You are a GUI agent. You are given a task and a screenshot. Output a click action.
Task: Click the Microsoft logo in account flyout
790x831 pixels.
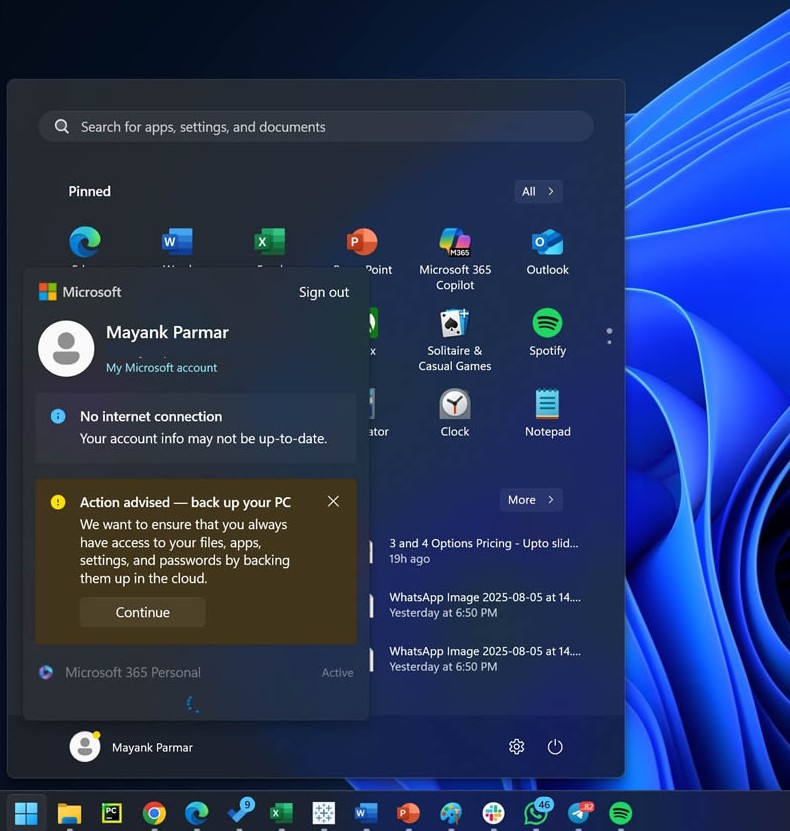(x=48, y=292)
